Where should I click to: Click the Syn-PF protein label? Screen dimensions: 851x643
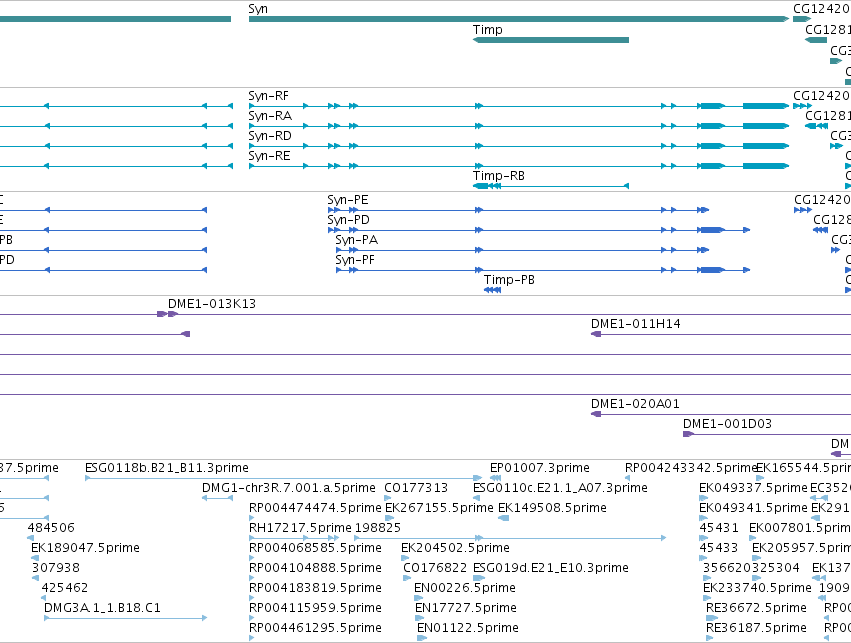point(355,260)
